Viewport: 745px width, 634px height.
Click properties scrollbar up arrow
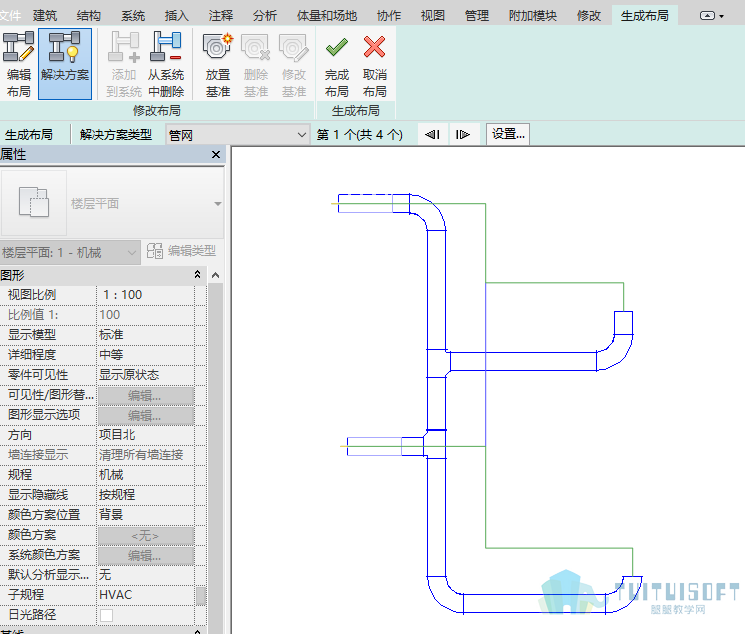(215, 275)
